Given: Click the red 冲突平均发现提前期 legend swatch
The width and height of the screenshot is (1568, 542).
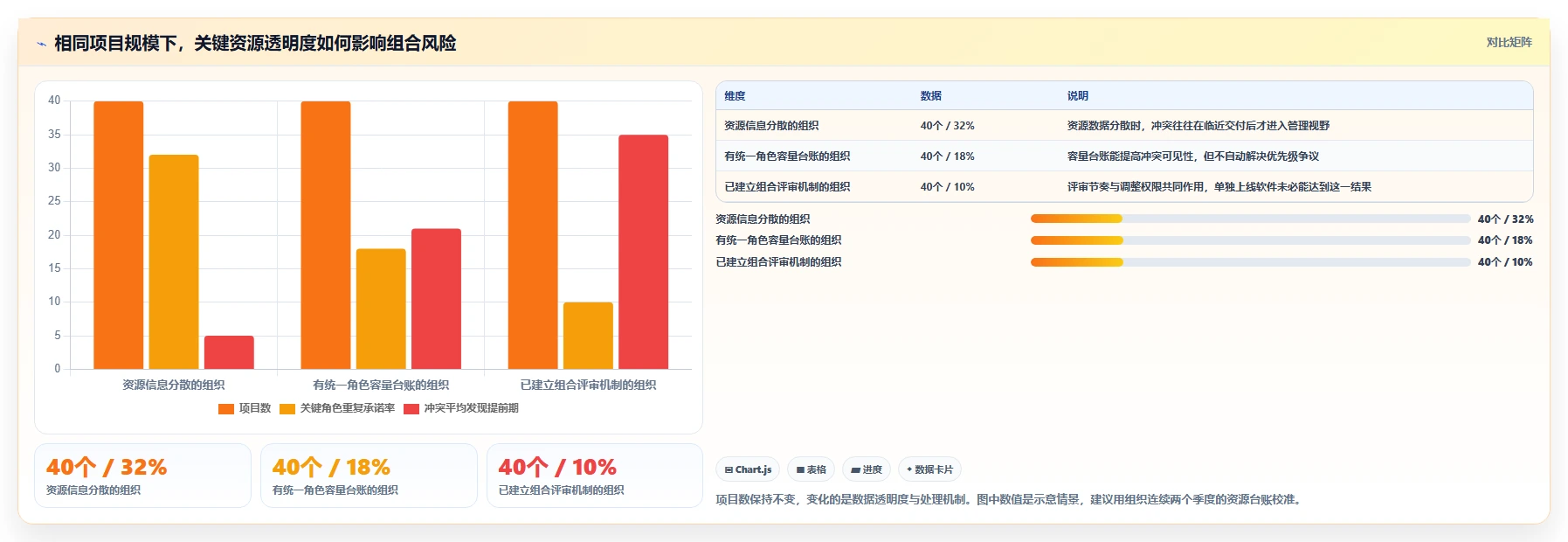Looking at the screenshot, I should (411, 409).
